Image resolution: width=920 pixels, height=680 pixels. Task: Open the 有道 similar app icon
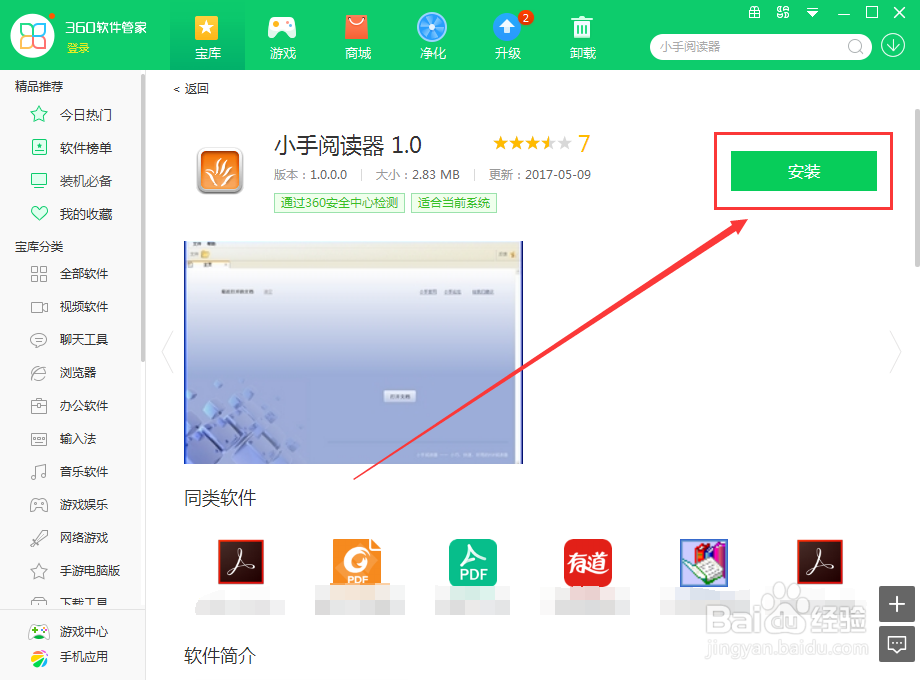[x=587, y=563]
